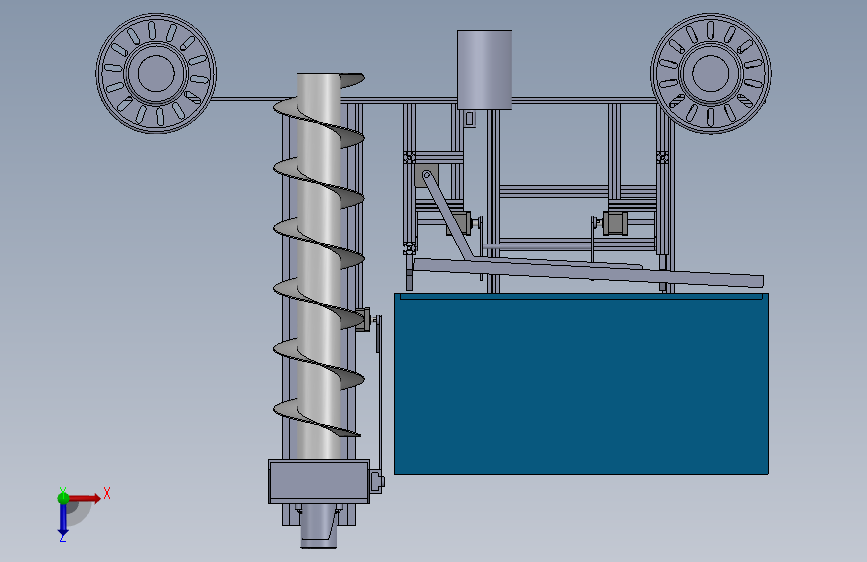Select the diagonal link arm with pivot hole
This screenshot has height=562, width=867.
click(x=447, y=215)
